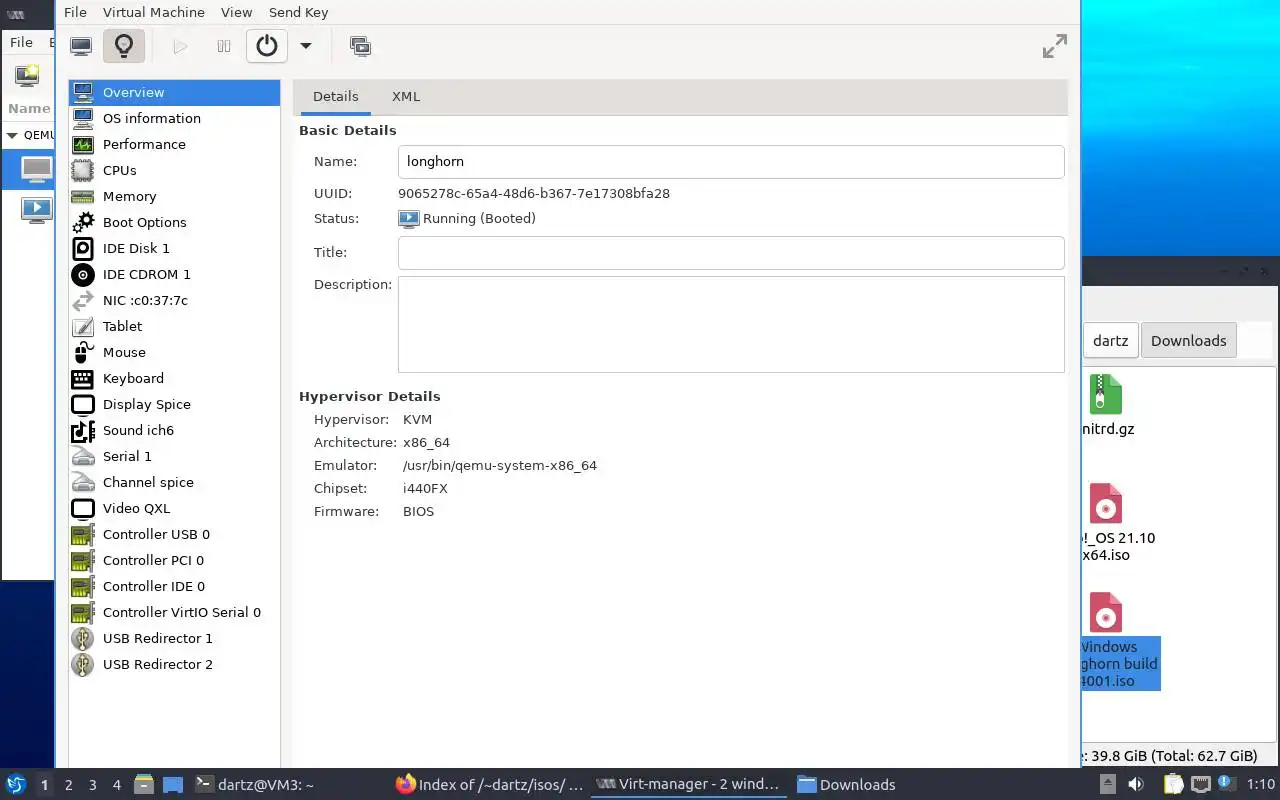Viewport: 1280px width, 800px height.
Task: Select the CPUs hardware entry
Action: [x=174, y=170]
